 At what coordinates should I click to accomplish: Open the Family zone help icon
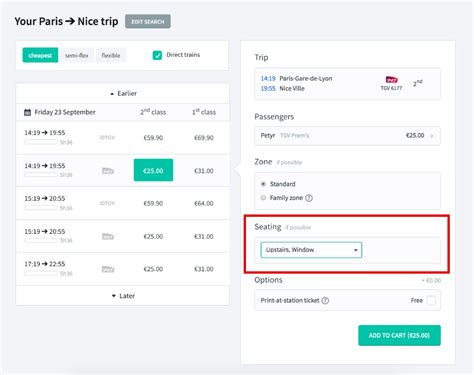pyautogui.click(x=309, y=198)
